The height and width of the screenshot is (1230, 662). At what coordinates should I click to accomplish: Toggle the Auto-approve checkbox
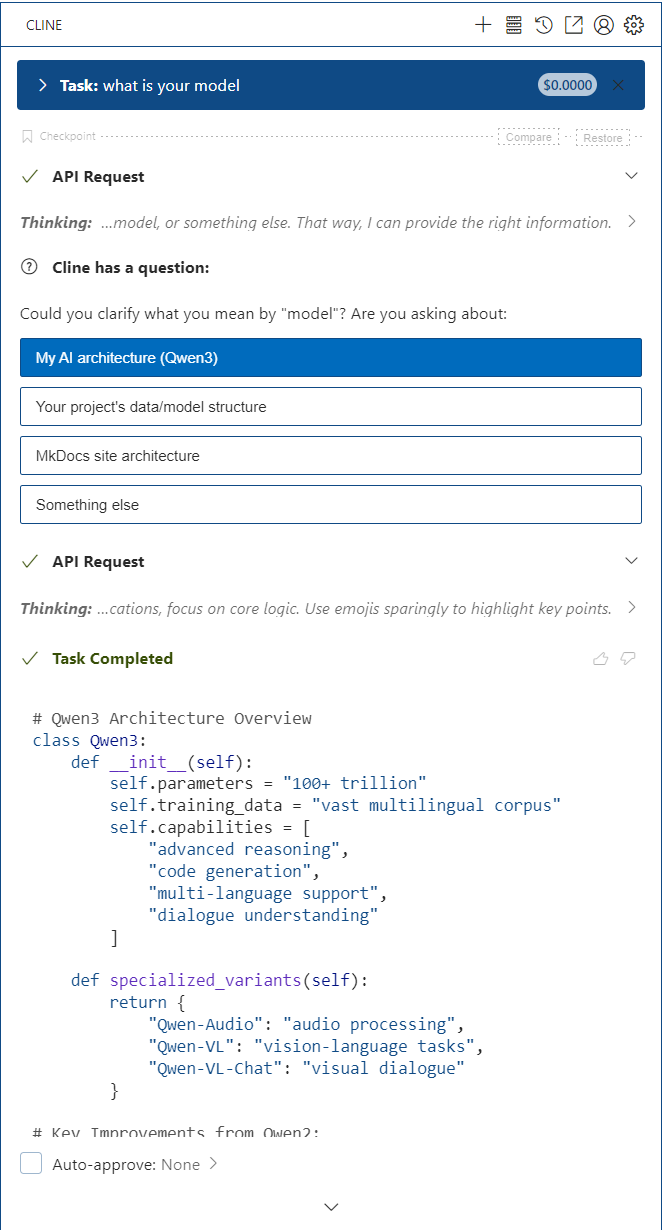(32, 1164)
